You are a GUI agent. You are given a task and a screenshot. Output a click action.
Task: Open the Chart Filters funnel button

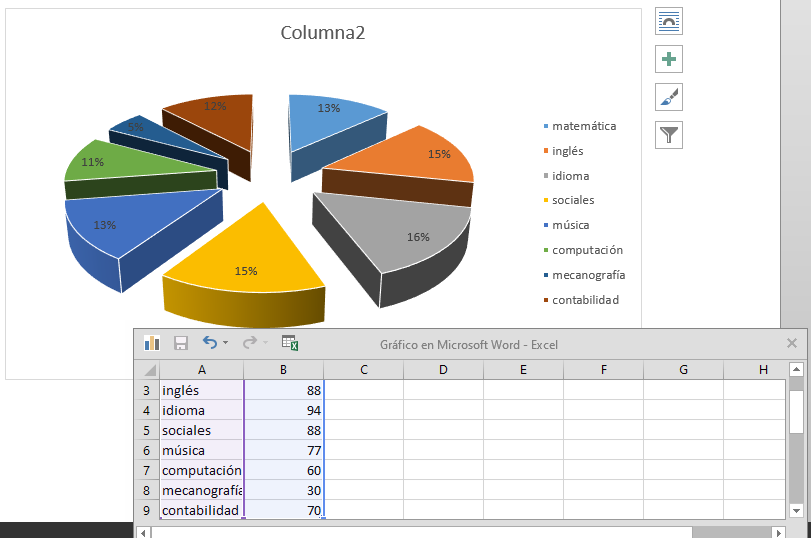[669, 135]
